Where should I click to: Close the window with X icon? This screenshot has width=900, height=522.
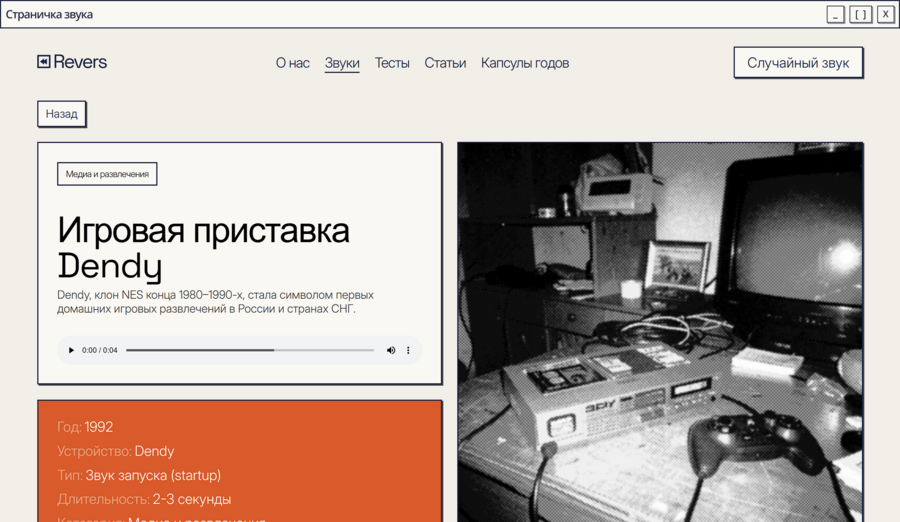886,14
